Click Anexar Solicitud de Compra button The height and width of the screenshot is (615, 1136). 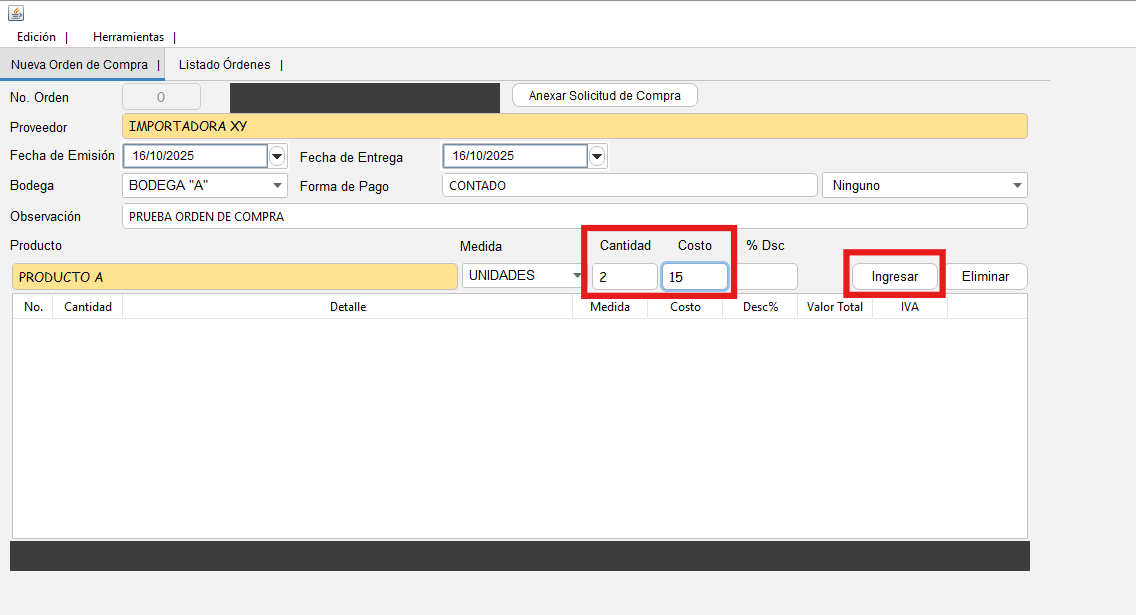click(604, 96)
